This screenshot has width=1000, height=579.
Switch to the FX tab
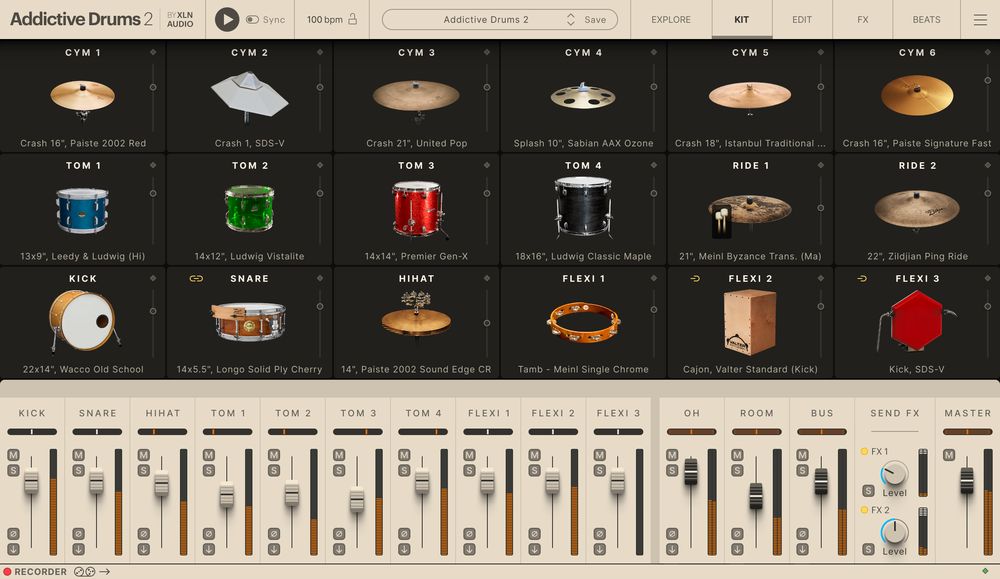pyautogui.click(x=862, y=19)
